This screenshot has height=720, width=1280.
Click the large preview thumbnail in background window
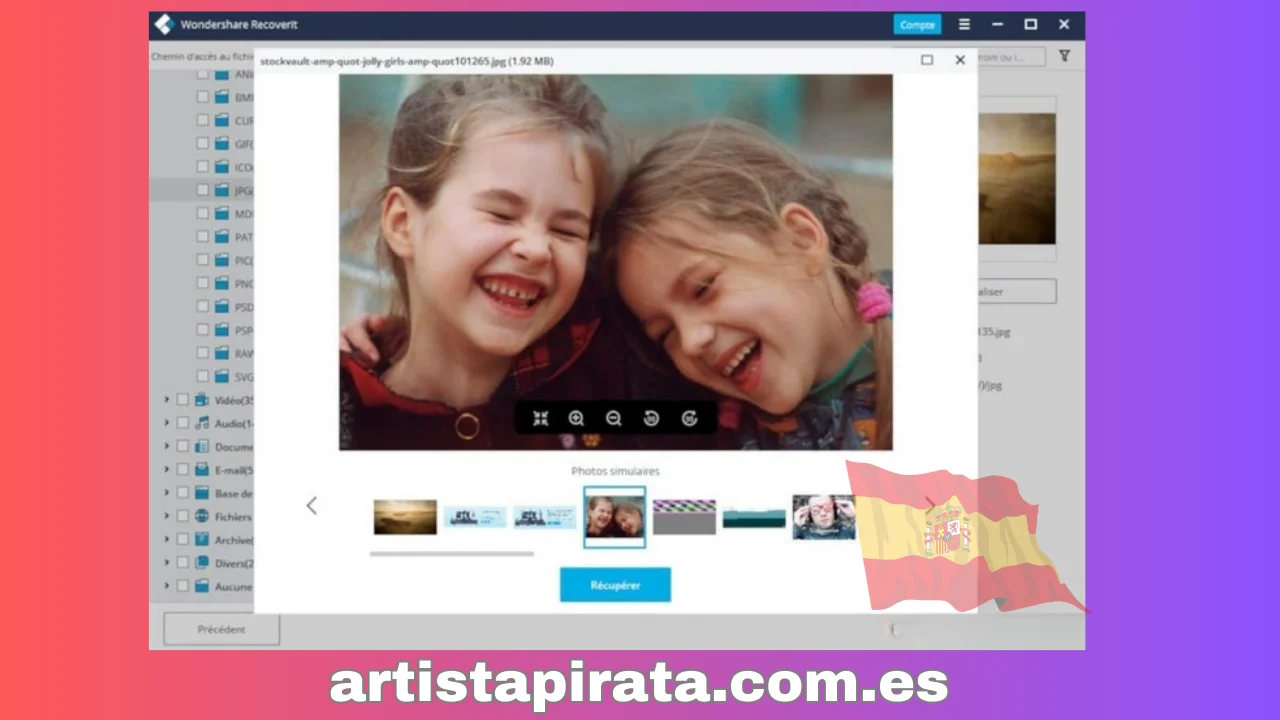pos(1016,178)
